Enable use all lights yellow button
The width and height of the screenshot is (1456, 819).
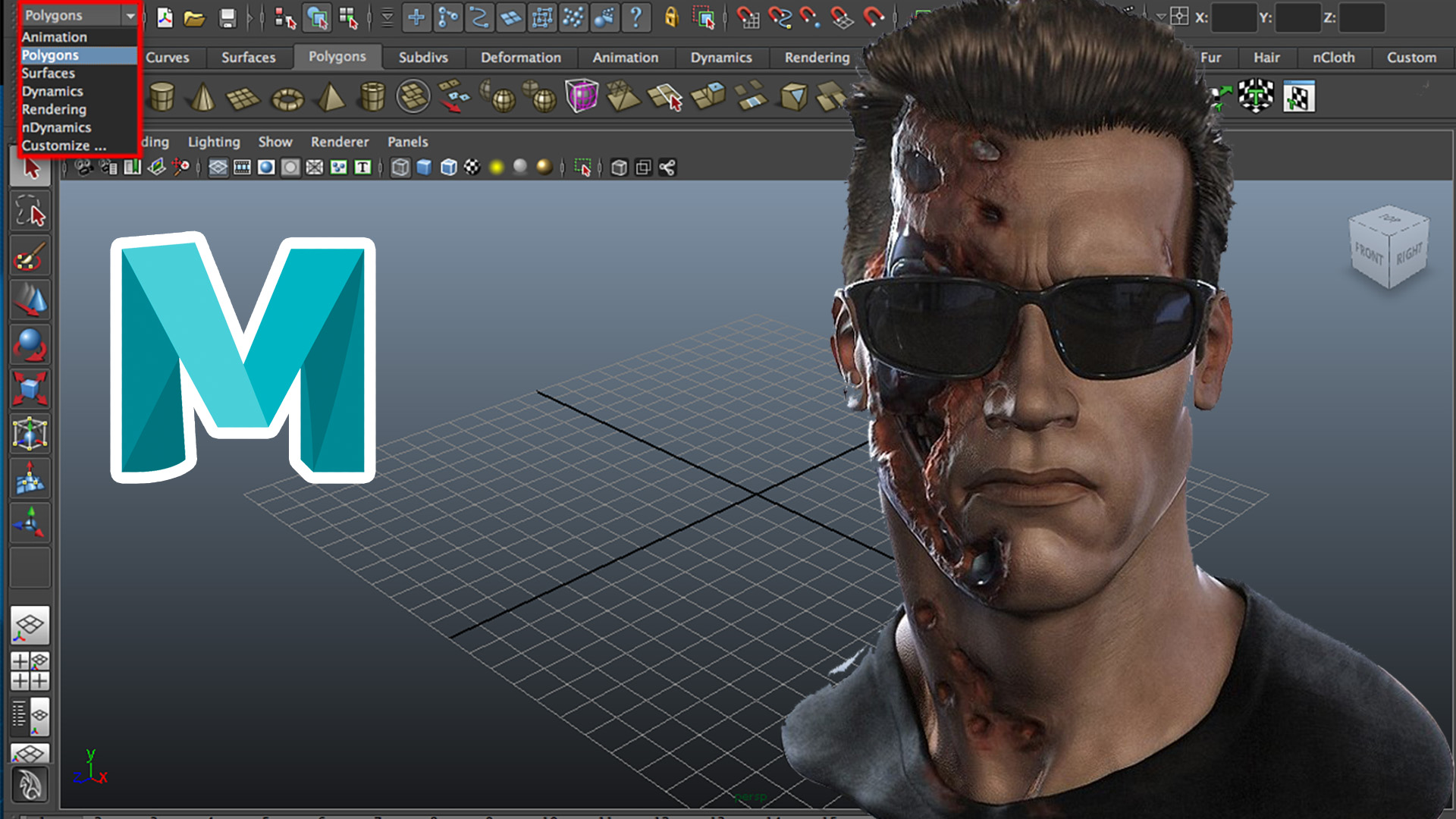click(x=497, y=168)
